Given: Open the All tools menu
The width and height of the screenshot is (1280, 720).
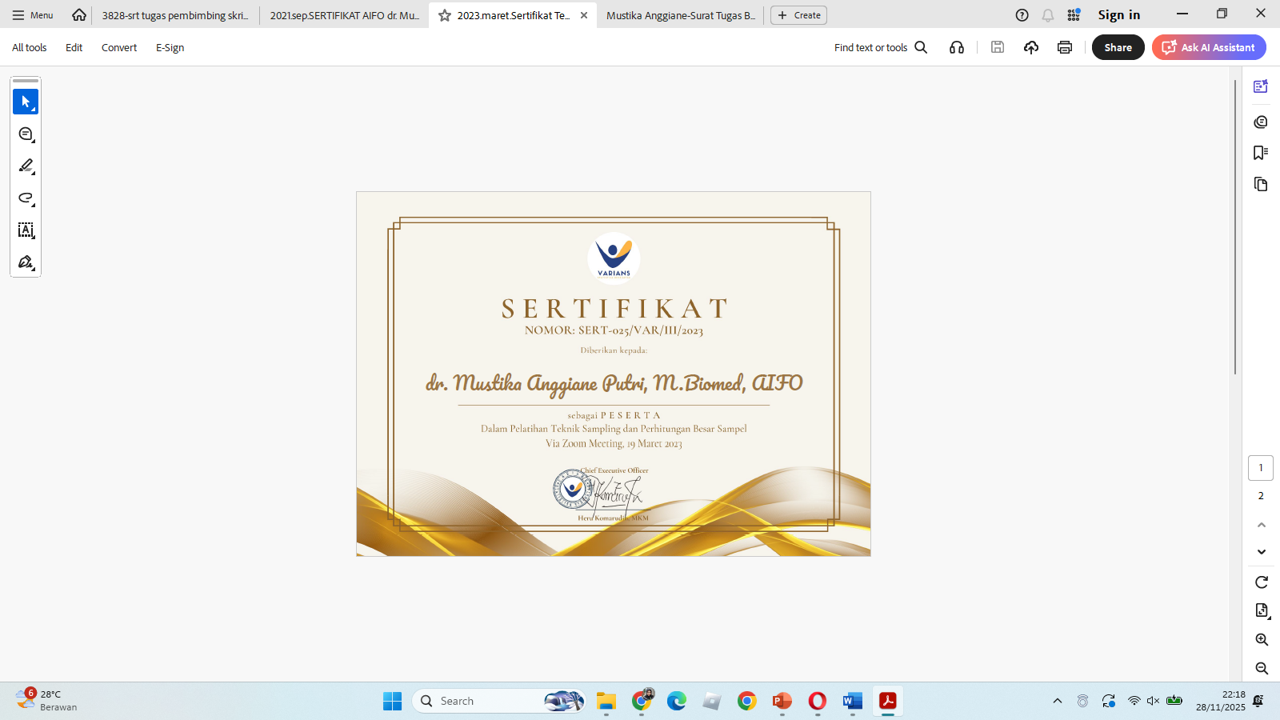Looking at the screenshot, I should click(x=29, y=47).
